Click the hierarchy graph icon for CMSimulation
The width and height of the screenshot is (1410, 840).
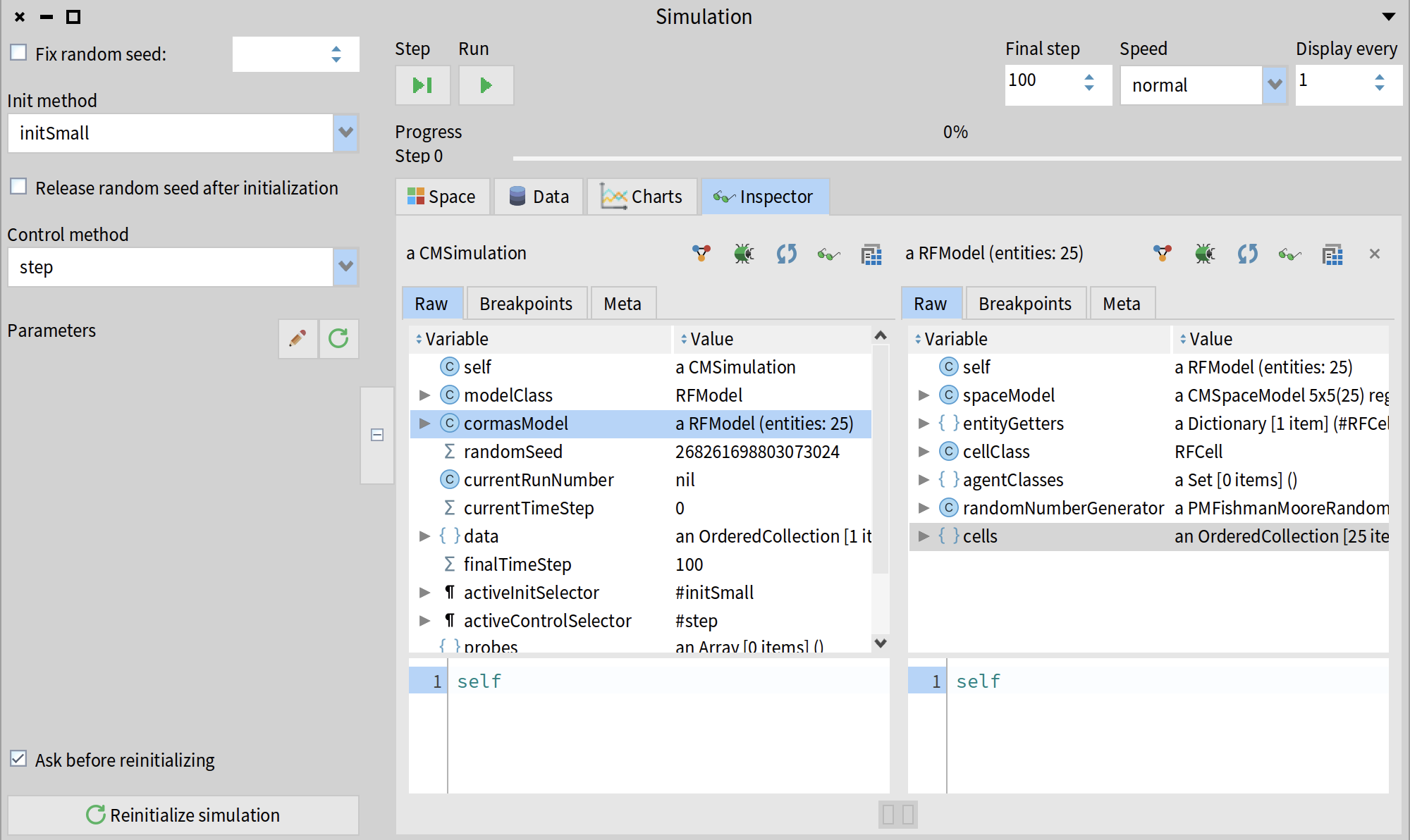[x=701, y=254]
